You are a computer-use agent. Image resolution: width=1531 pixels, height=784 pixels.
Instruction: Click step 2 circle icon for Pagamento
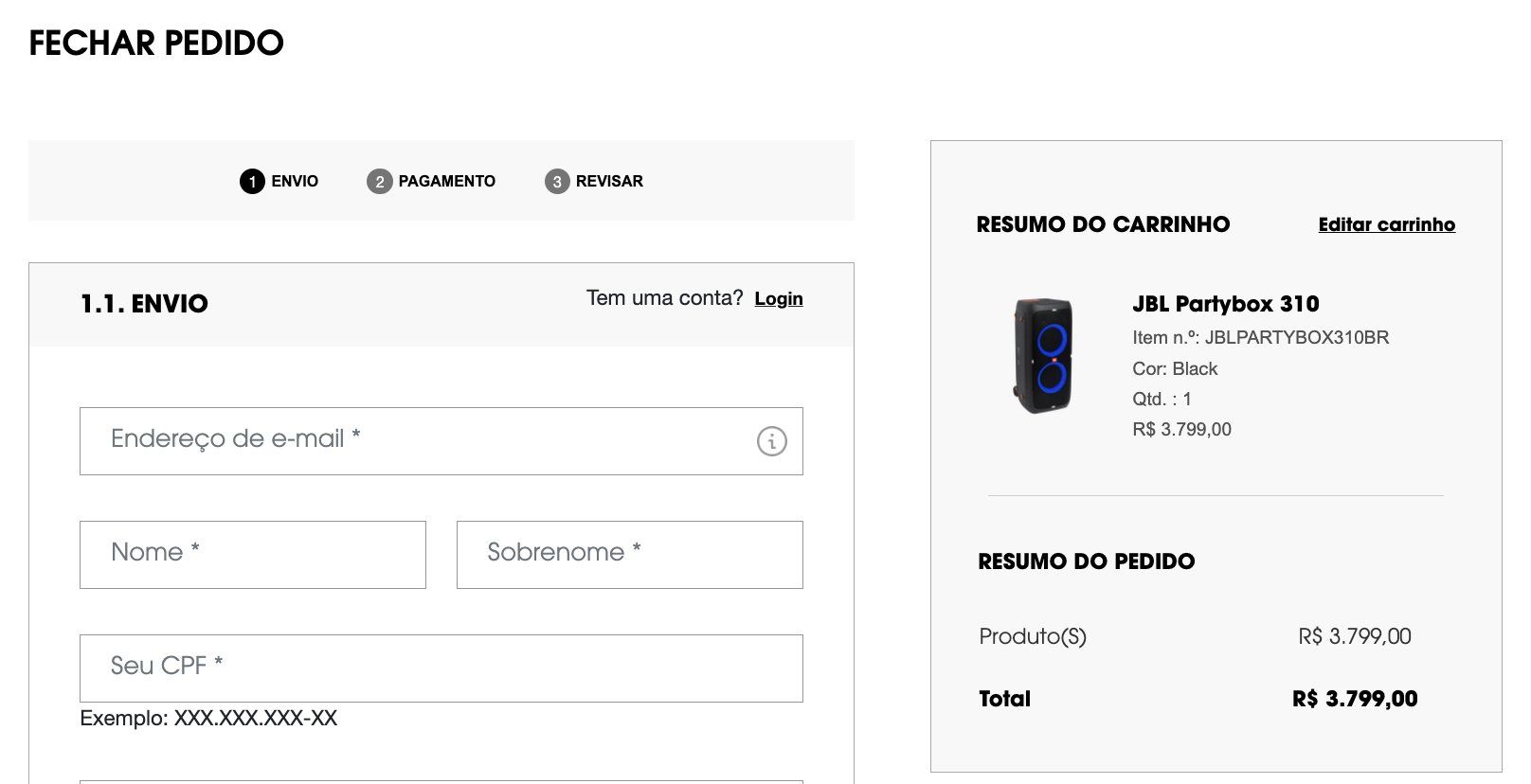click(x=379, y=181)
